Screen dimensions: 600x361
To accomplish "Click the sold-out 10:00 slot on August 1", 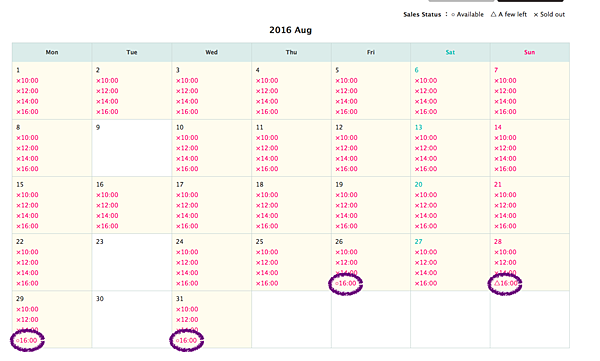I will pyautogui.click(x=27, y=81).
